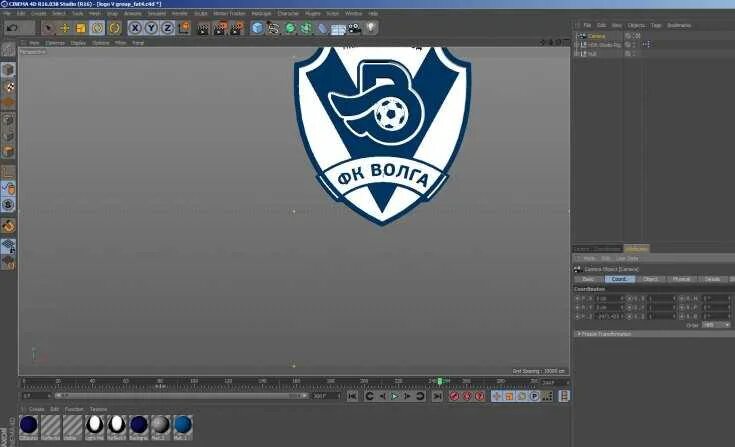Click Render to Picture Viewer icon
Image resolution: width=735 pixels, height=447 pixels.
[220, 29]
